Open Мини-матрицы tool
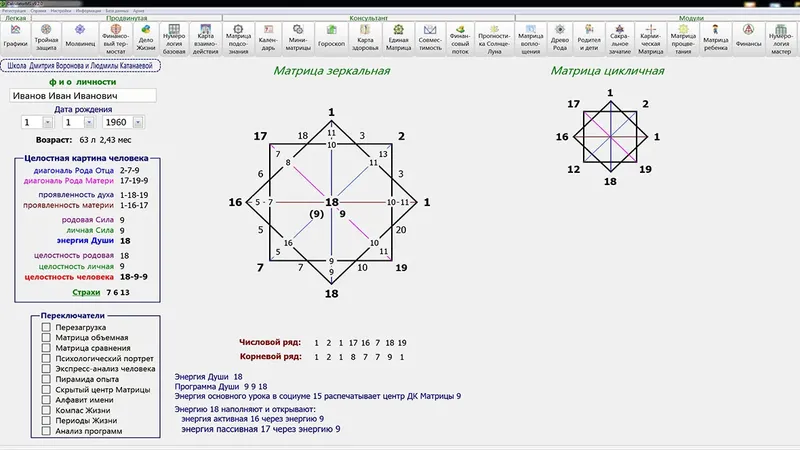Viewport: 800px width, 450px height. pyautogui.click(x=298, y=39)
